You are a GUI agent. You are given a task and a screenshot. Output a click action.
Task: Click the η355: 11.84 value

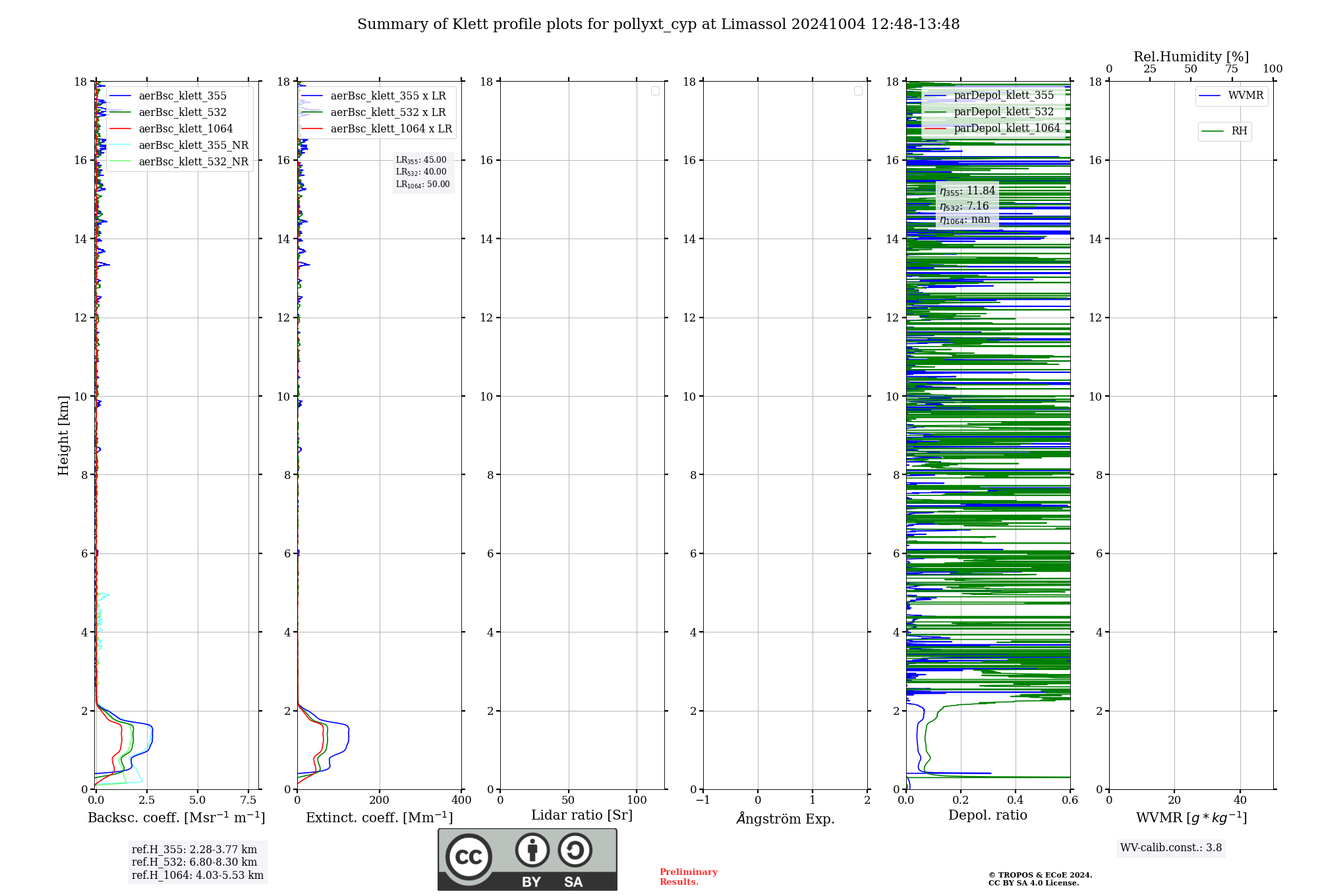(x=967, y=191)
